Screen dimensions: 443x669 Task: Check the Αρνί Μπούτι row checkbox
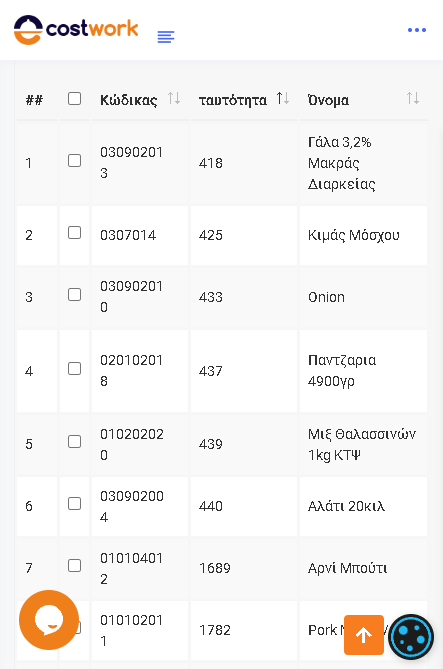tap(74, 565)
